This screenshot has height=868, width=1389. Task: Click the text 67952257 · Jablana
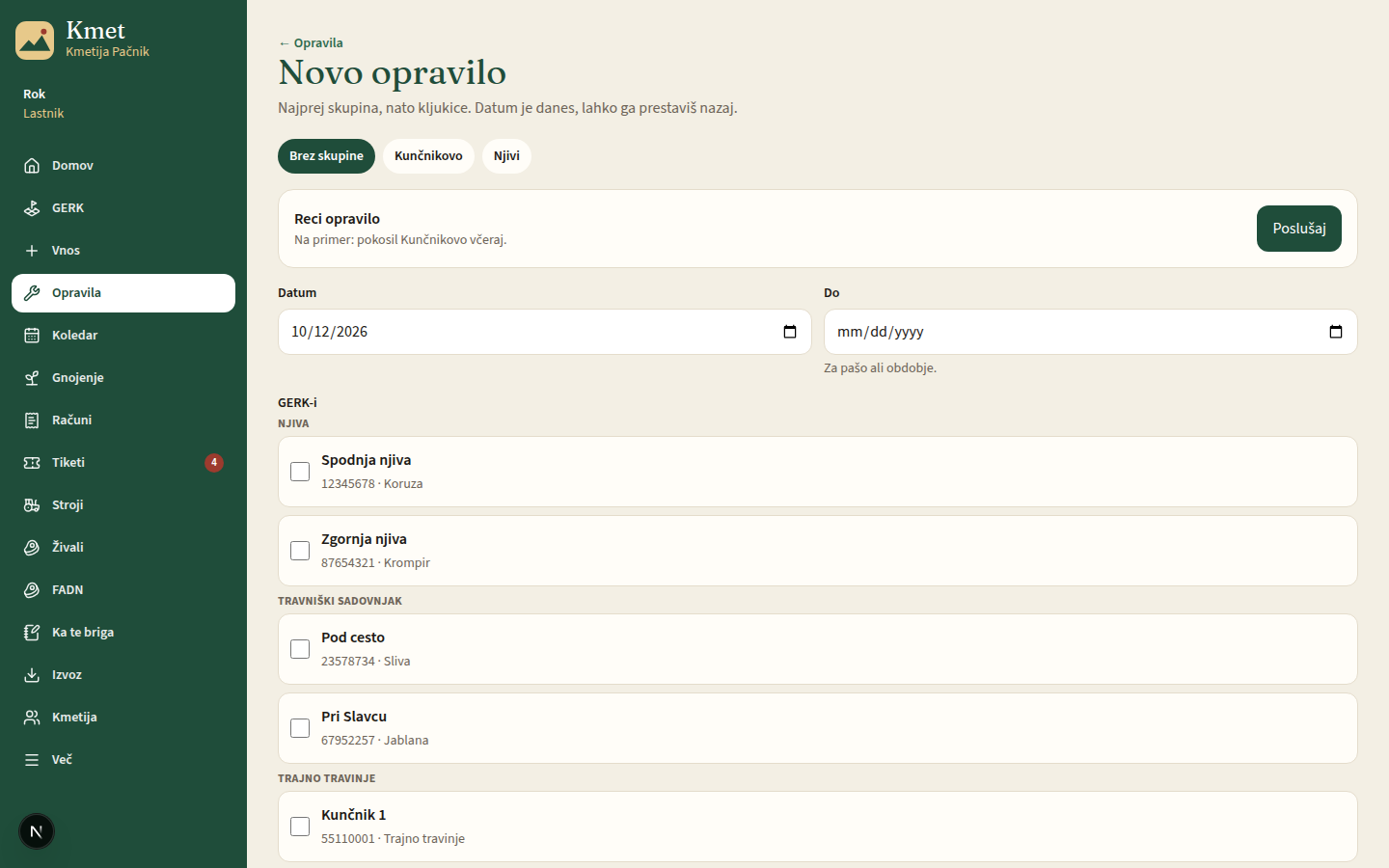tap(374, 741)
